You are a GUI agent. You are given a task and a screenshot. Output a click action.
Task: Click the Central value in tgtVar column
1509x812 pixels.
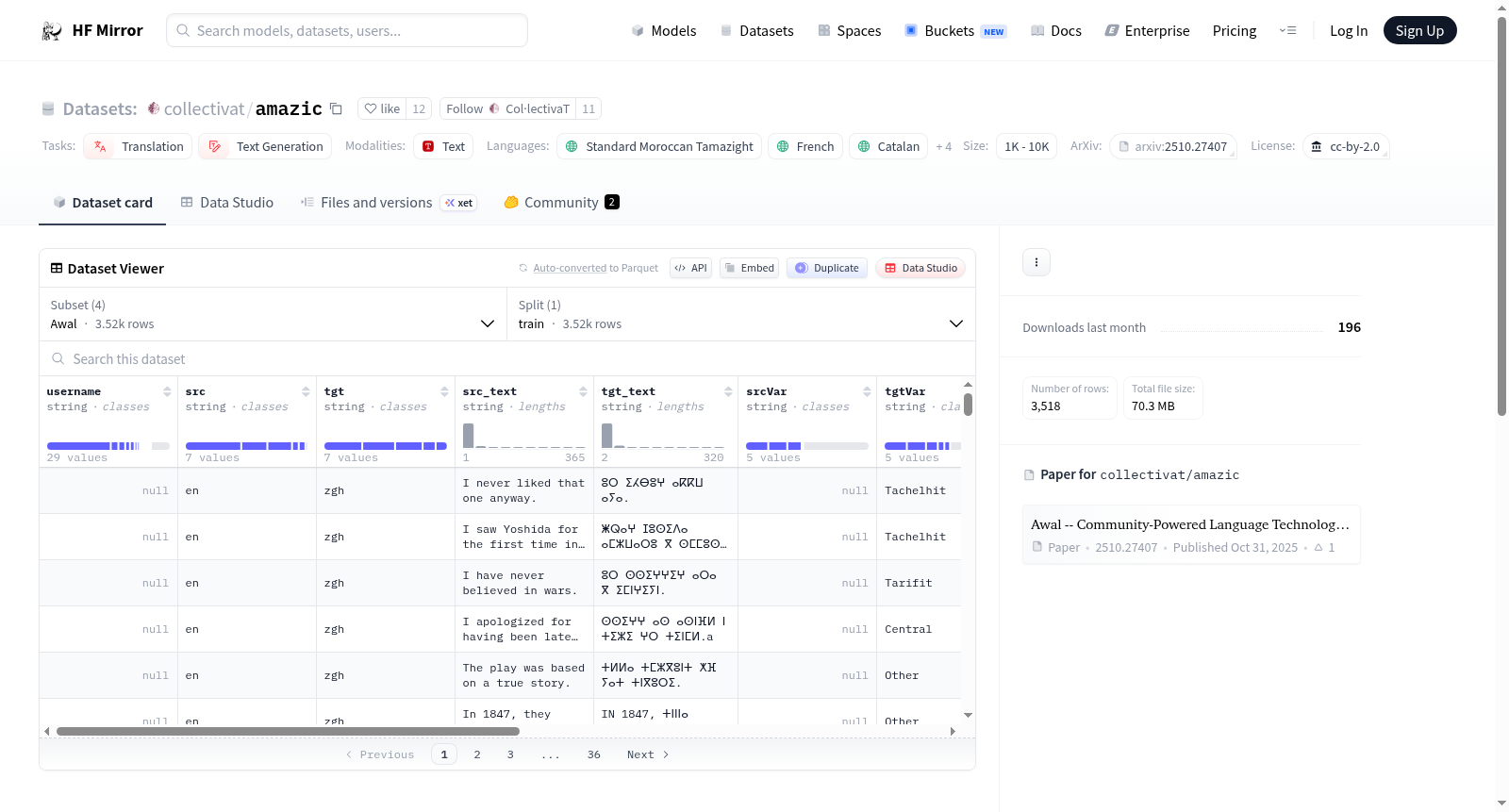tap(908, 629)
